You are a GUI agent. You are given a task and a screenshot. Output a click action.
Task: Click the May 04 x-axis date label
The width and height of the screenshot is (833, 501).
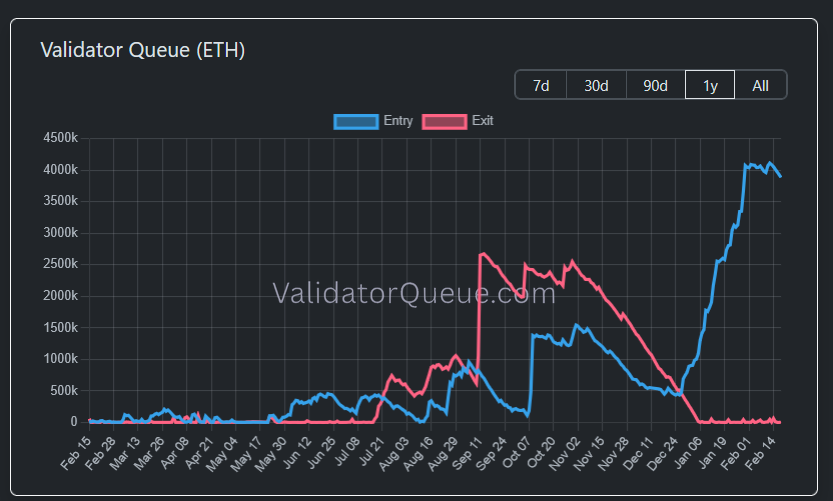222,453
